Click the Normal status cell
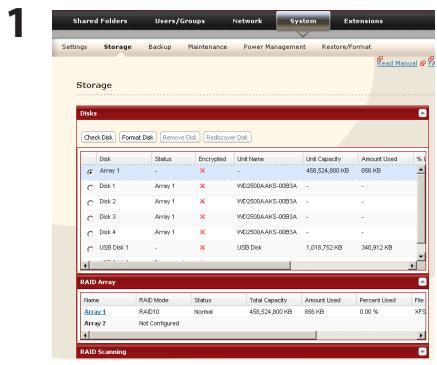The image size is (437, 365). point(203,312)
